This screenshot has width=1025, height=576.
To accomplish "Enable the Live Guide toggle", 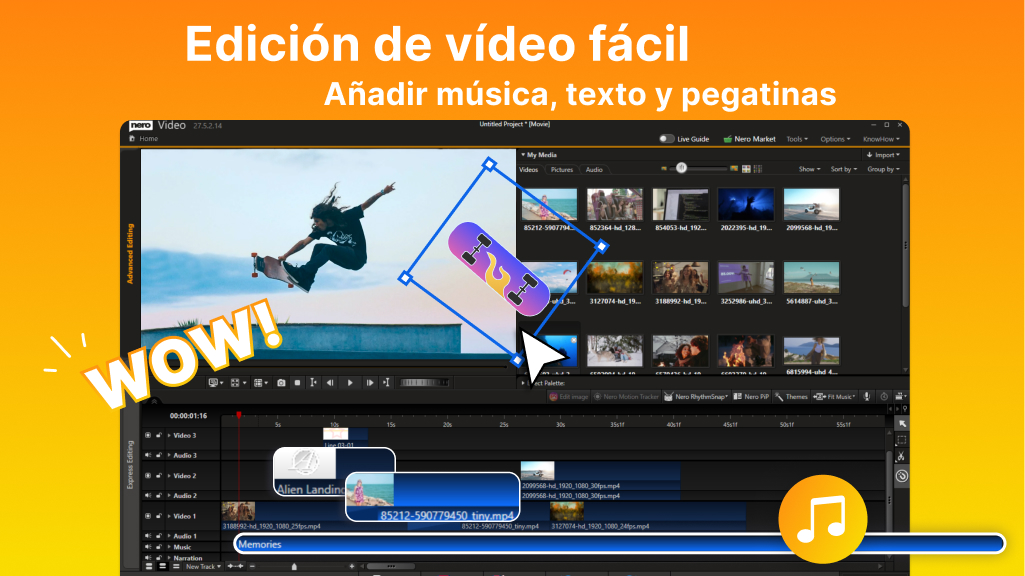I will [667, 138].
